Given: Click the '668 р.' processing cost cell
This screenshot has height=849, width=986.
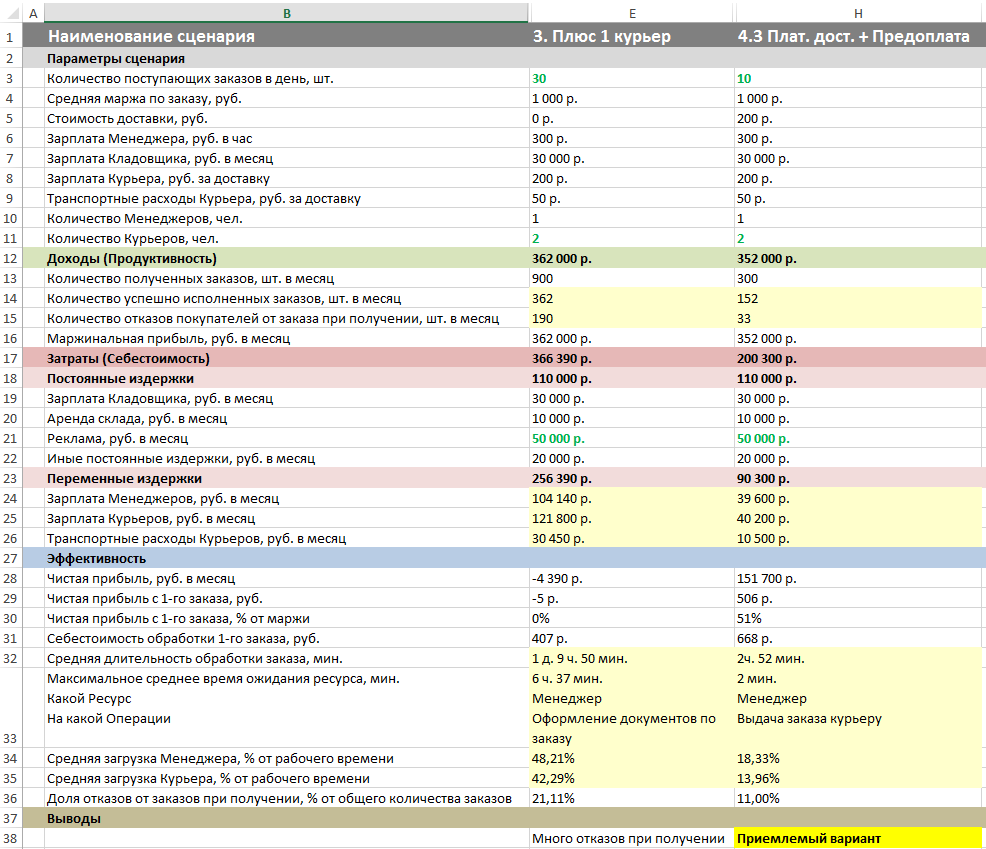Looking at the screenshot, I should 858,639.
